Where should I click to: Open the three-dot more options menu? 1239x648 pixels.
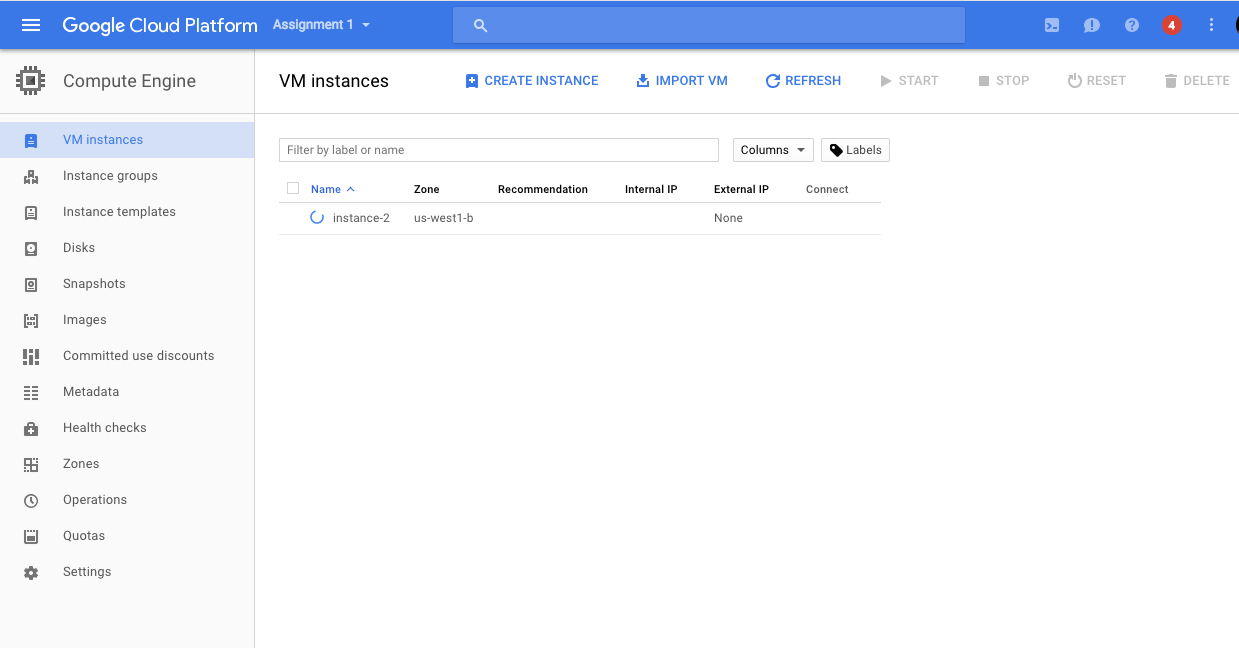(1212, 25)
